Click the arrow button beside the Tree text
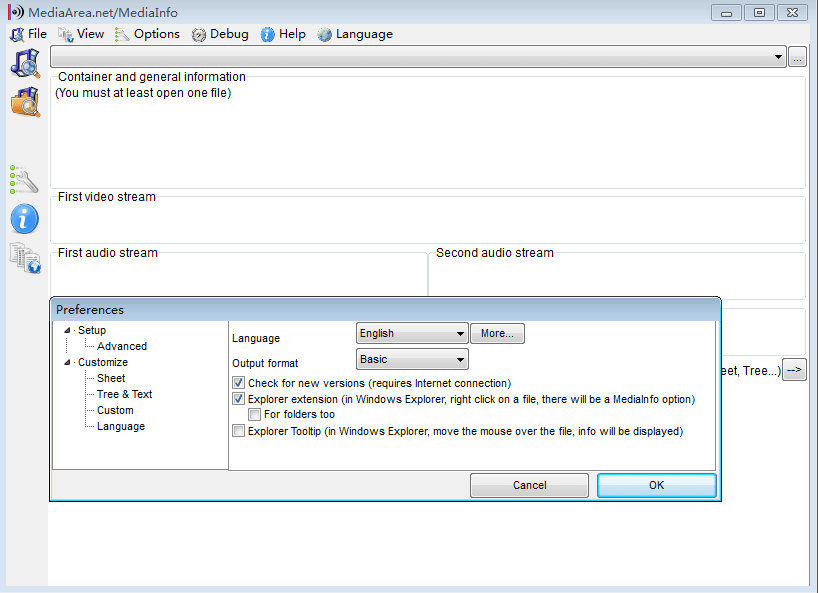Screen dimensions: 818x593 794,370
